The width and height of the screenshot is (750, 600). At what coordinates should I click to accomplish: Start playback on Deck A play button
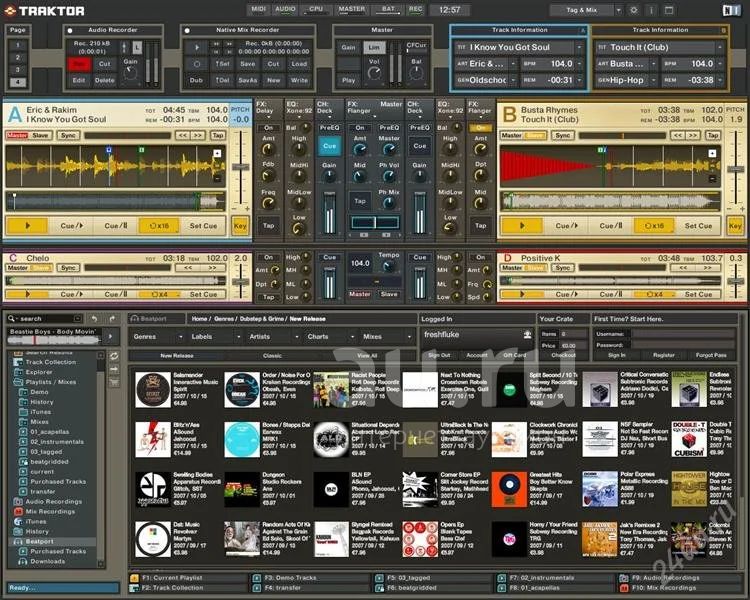pos(27,225)
